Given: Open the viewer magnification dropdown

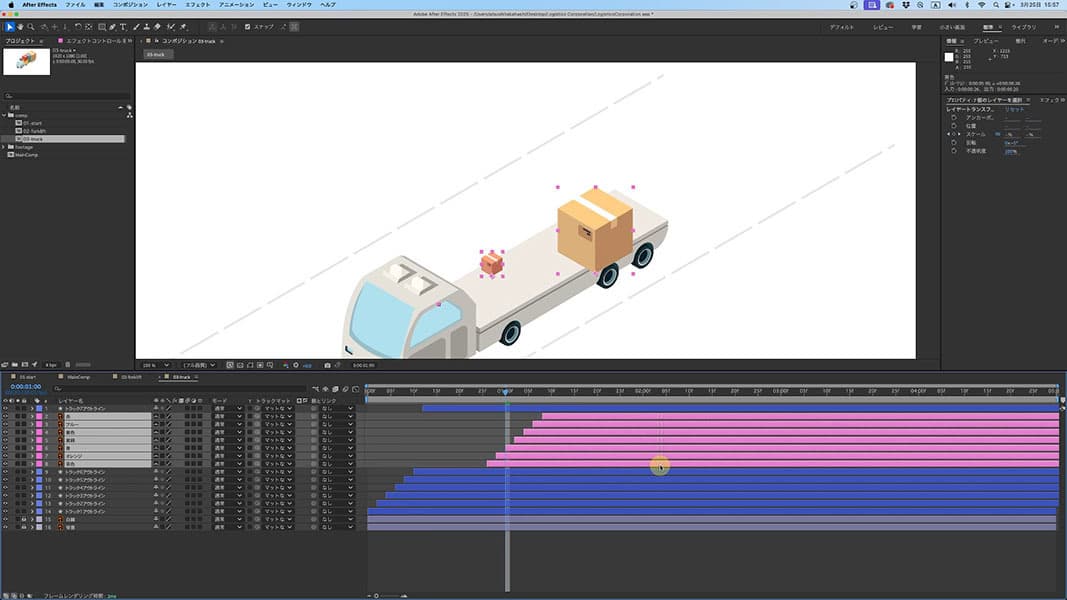Looking at the screenshot, I should (x=157, y=365).
